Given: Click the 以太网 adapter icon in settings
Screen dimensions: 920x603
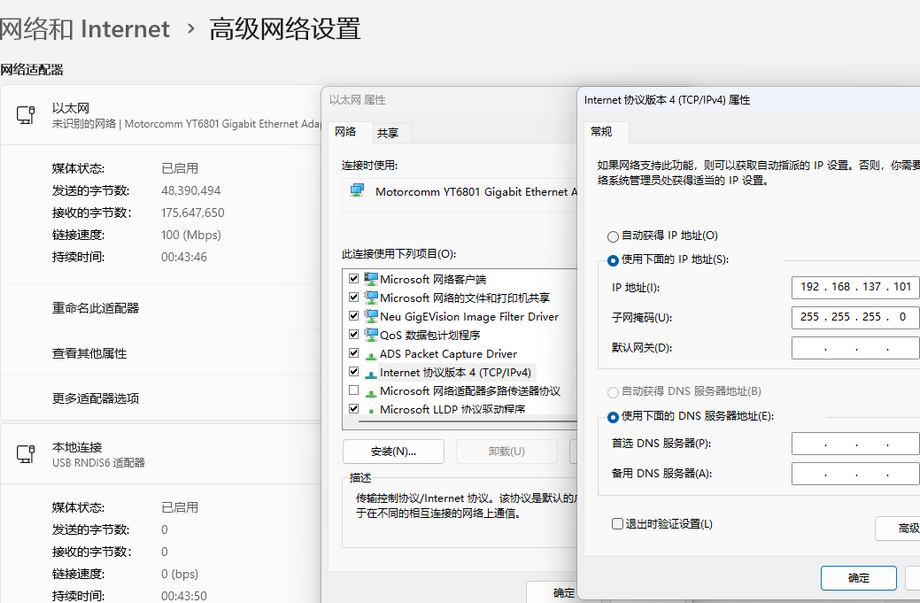Looking at the screenshot, I should 26,115.
